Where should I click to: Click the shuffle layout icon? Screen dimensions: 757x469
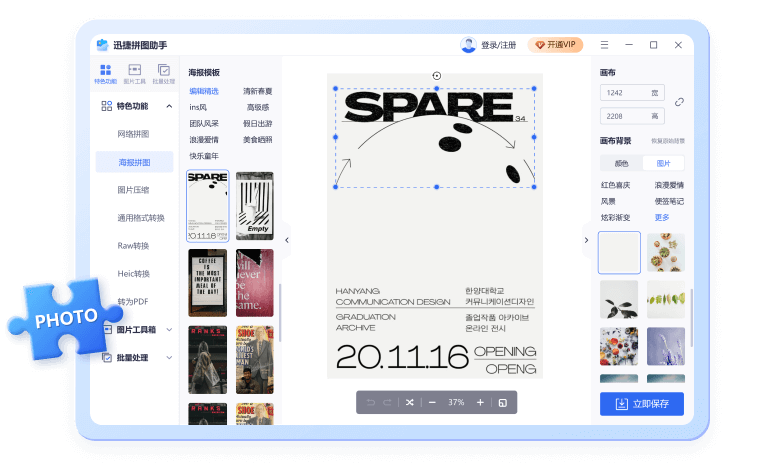coord(410,402)
